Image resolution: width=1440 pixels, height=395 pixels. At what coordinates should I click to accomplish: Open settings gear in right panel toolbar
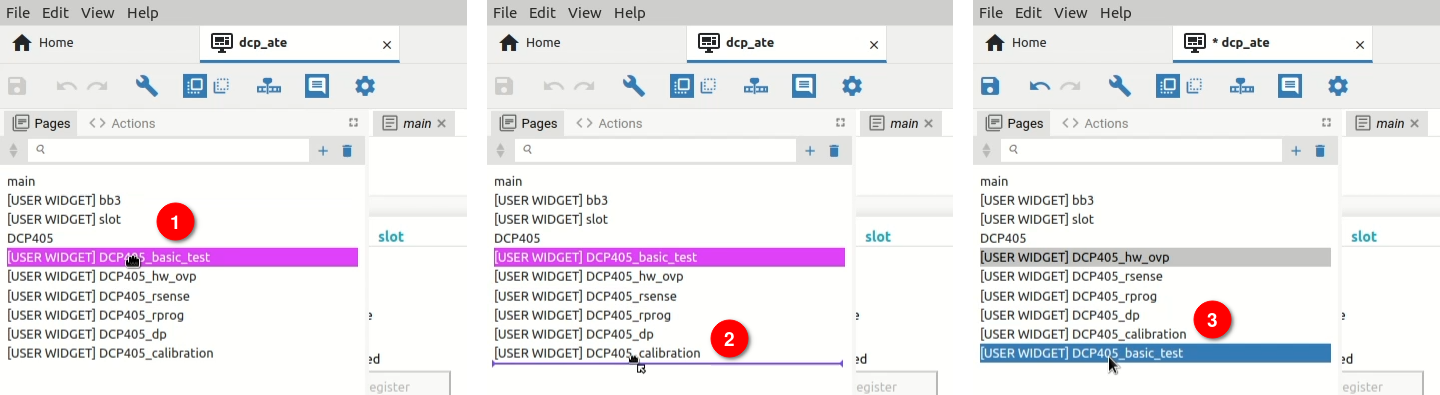(1338, 86)
